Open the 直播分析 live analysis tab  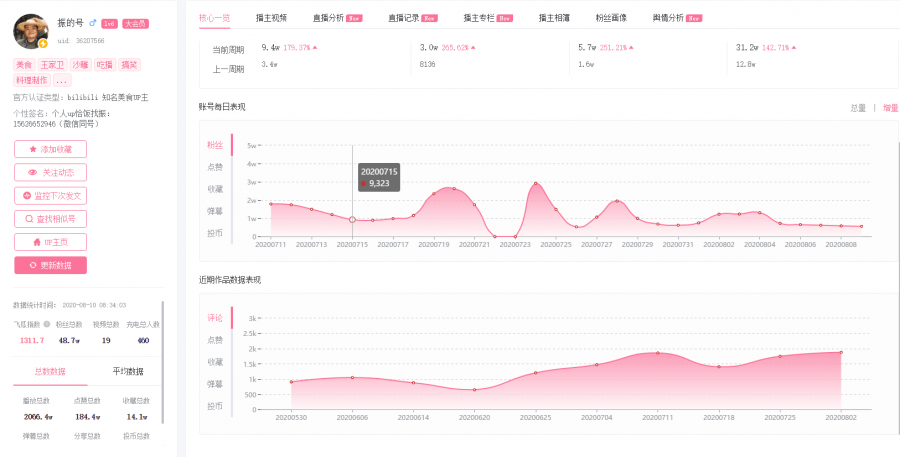tap(338, 18)
